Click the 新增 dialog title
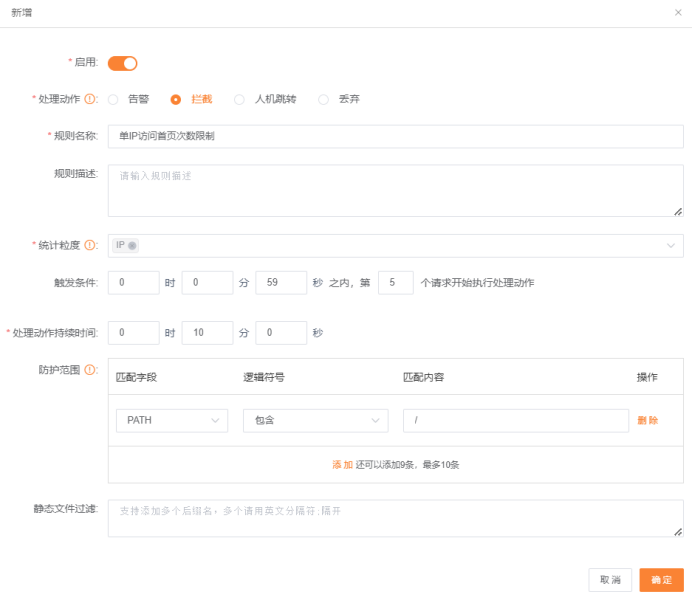Viewport: 692px width, 600px height. (22, 13)
